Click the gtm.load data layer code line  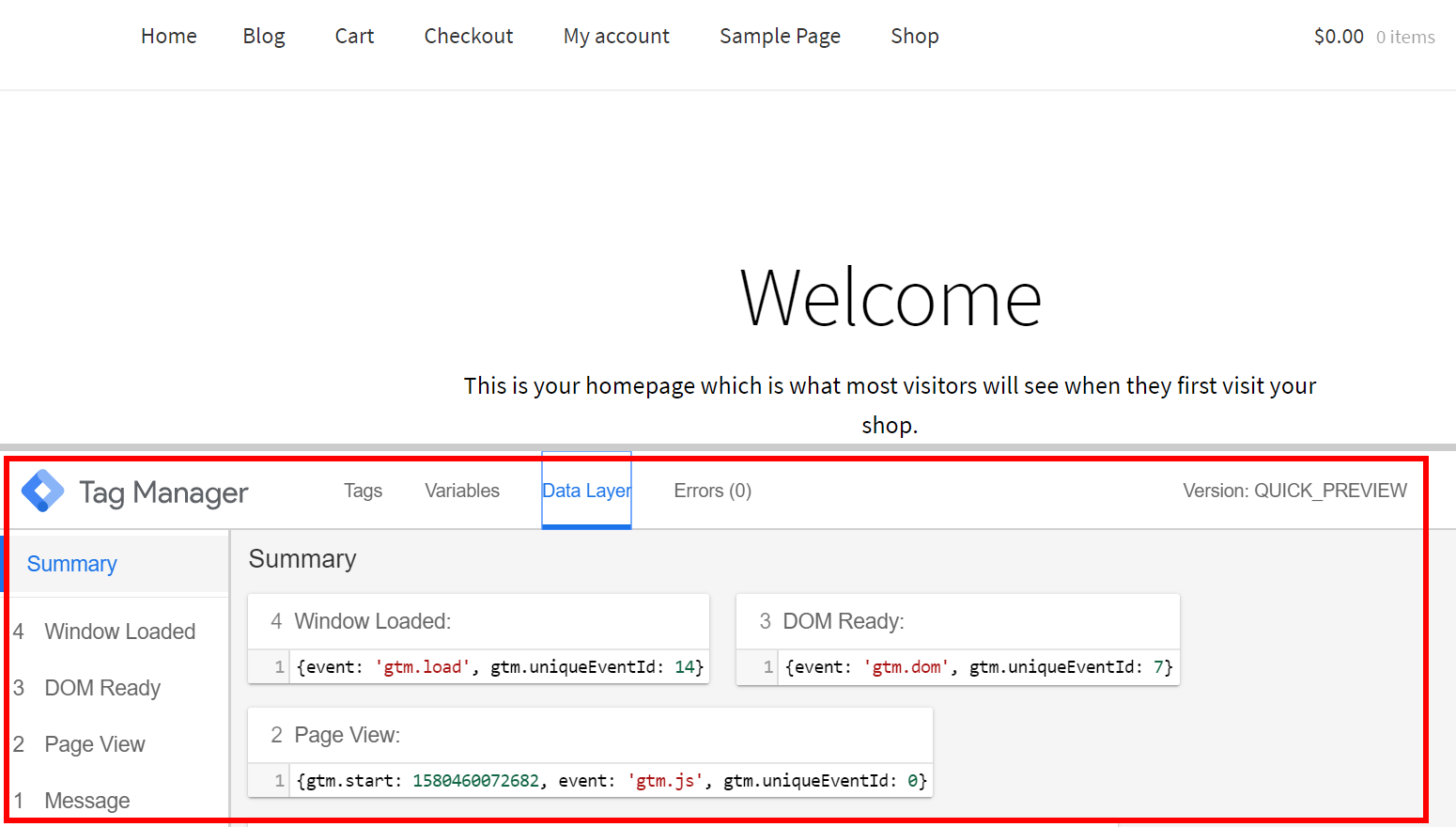point(500,667)
